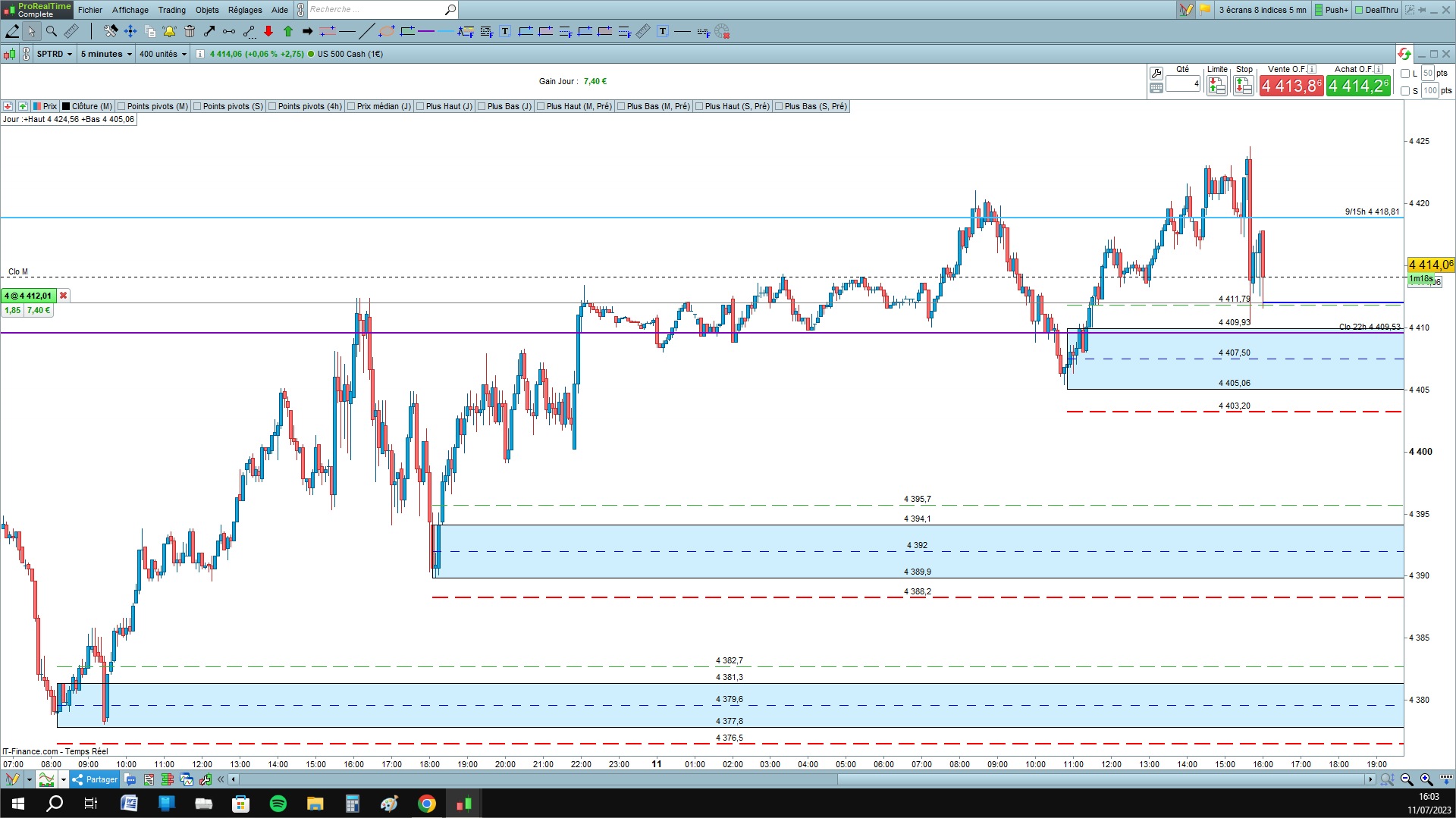Open the Trading menu

pos(171,10)
